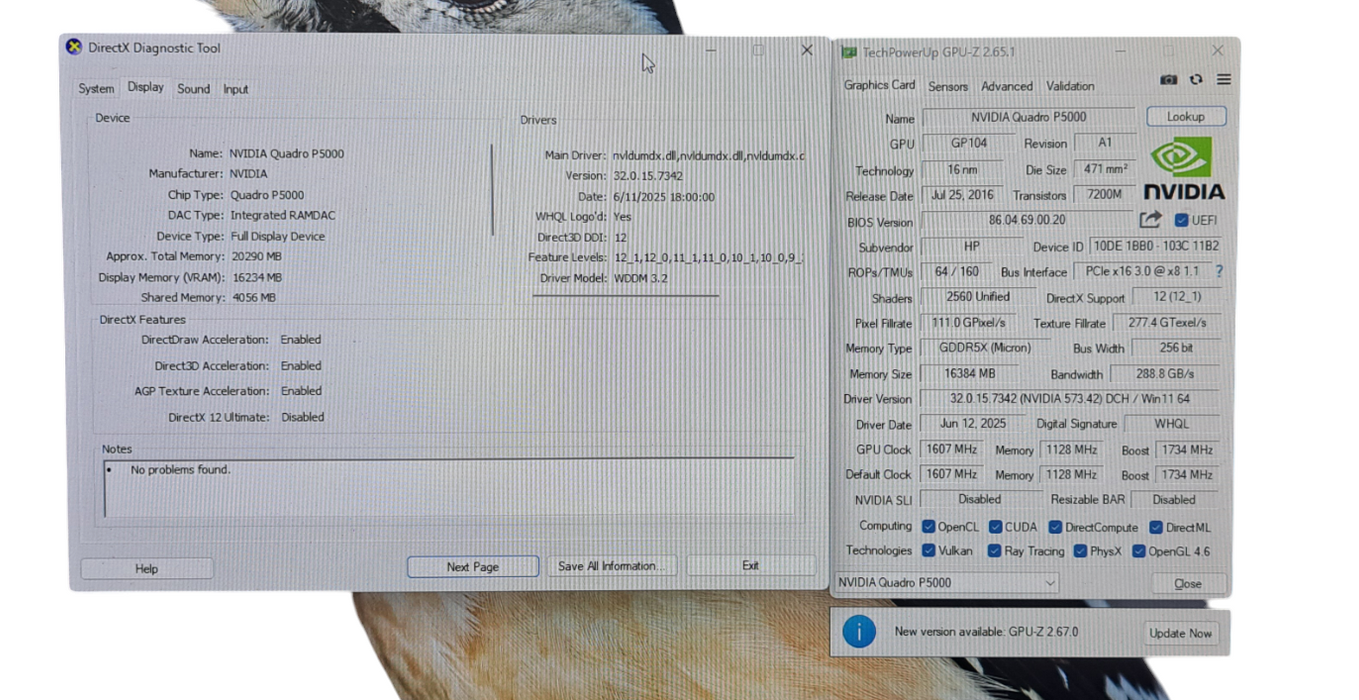Click the Lookup button in GPU-Z

pyautogui.click(x=1186, y=117)
